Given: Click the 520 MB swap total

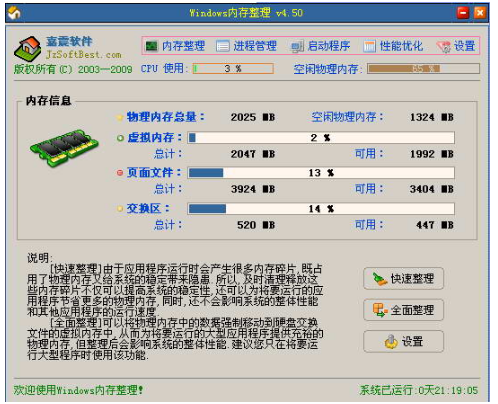Looking at the screenshot, I should pyautogui.click(x=256, y=225).
